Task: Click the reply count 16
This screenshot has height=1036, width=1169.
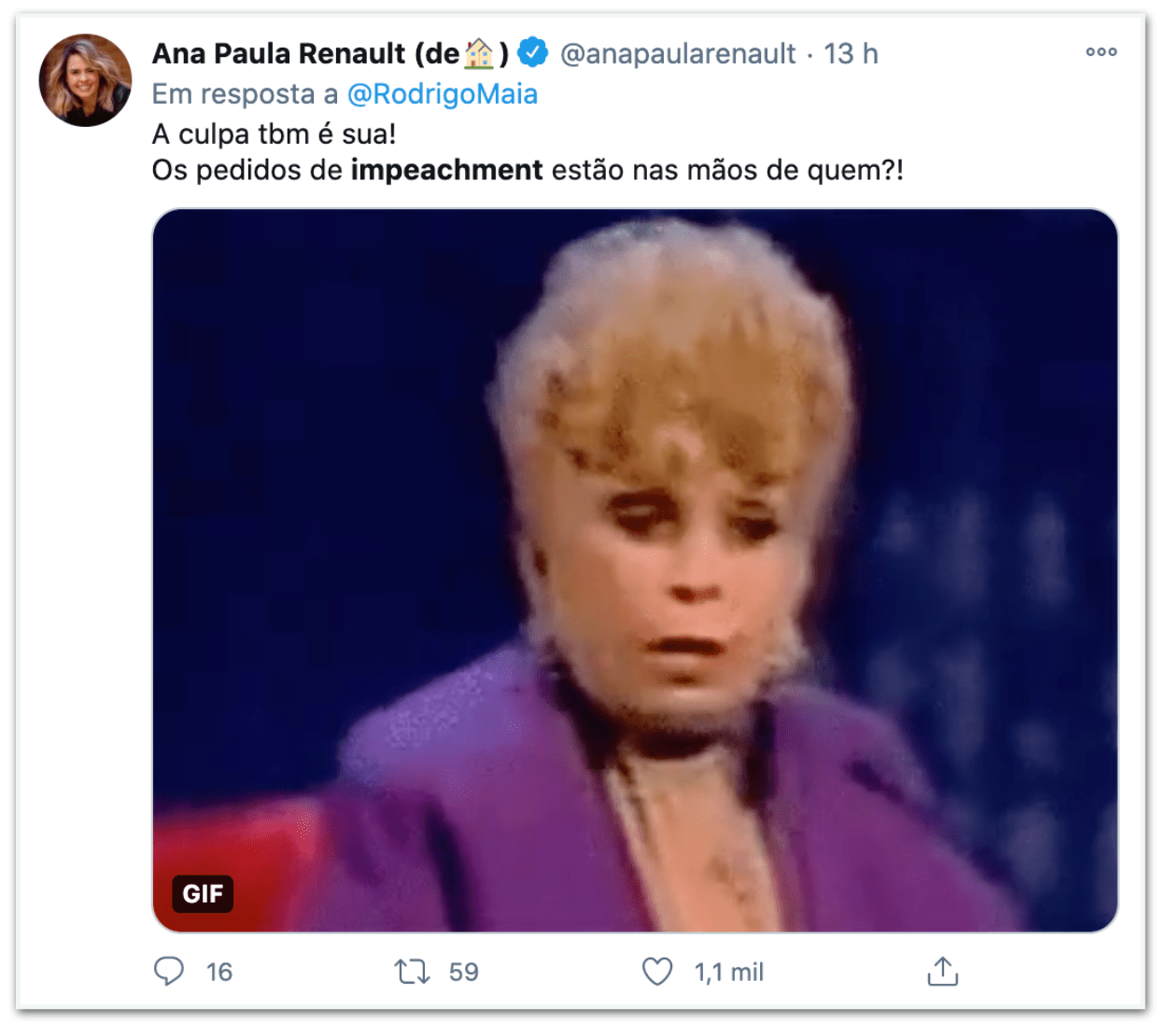Action: [219, 973]
